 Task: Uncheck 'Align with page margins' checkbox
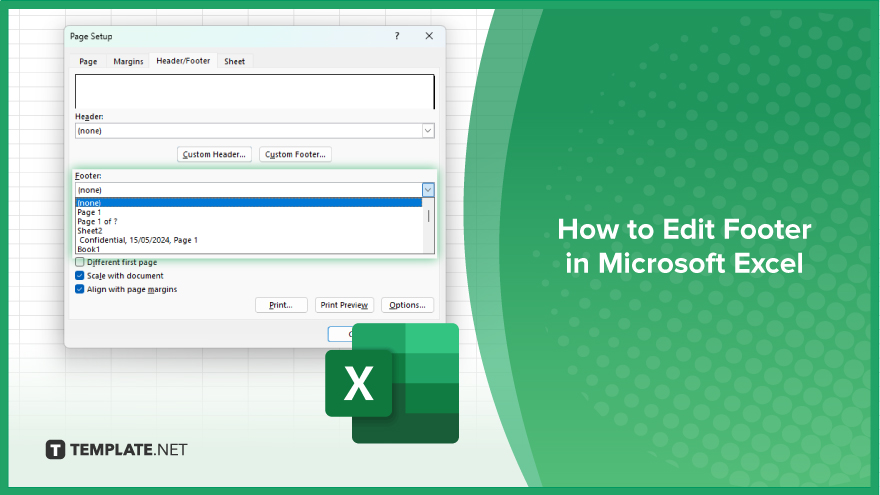coord(80,289)
